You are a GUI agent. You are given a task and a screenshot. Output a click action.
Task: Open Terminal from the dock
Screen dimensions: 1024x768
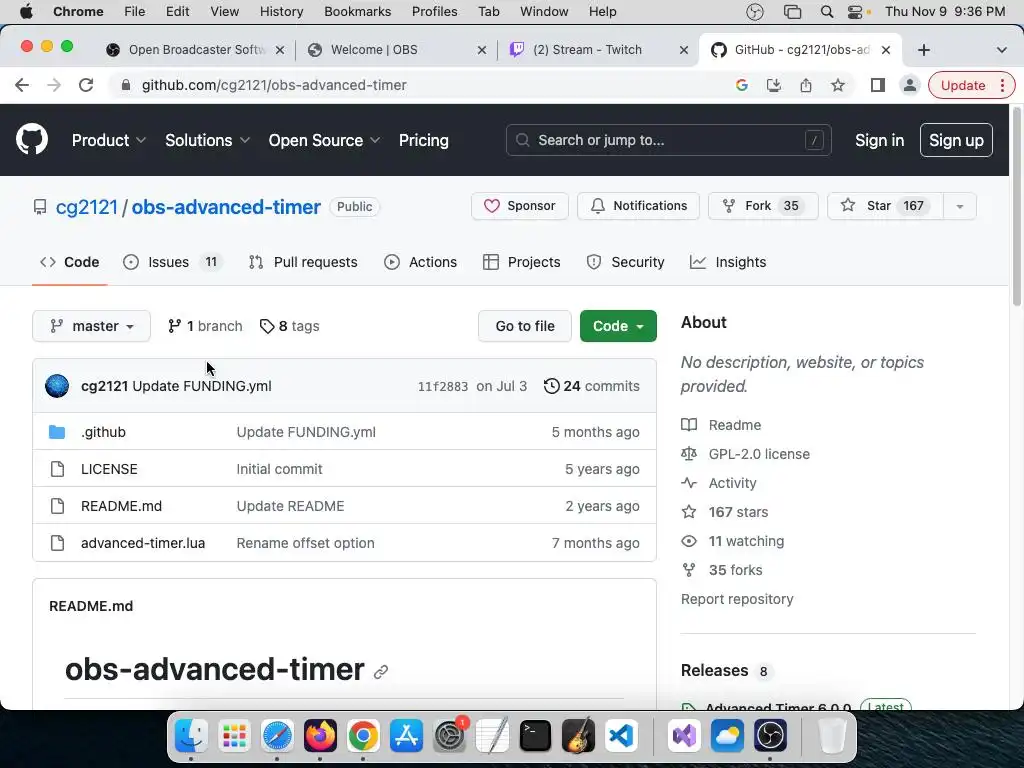click(535, 736)
